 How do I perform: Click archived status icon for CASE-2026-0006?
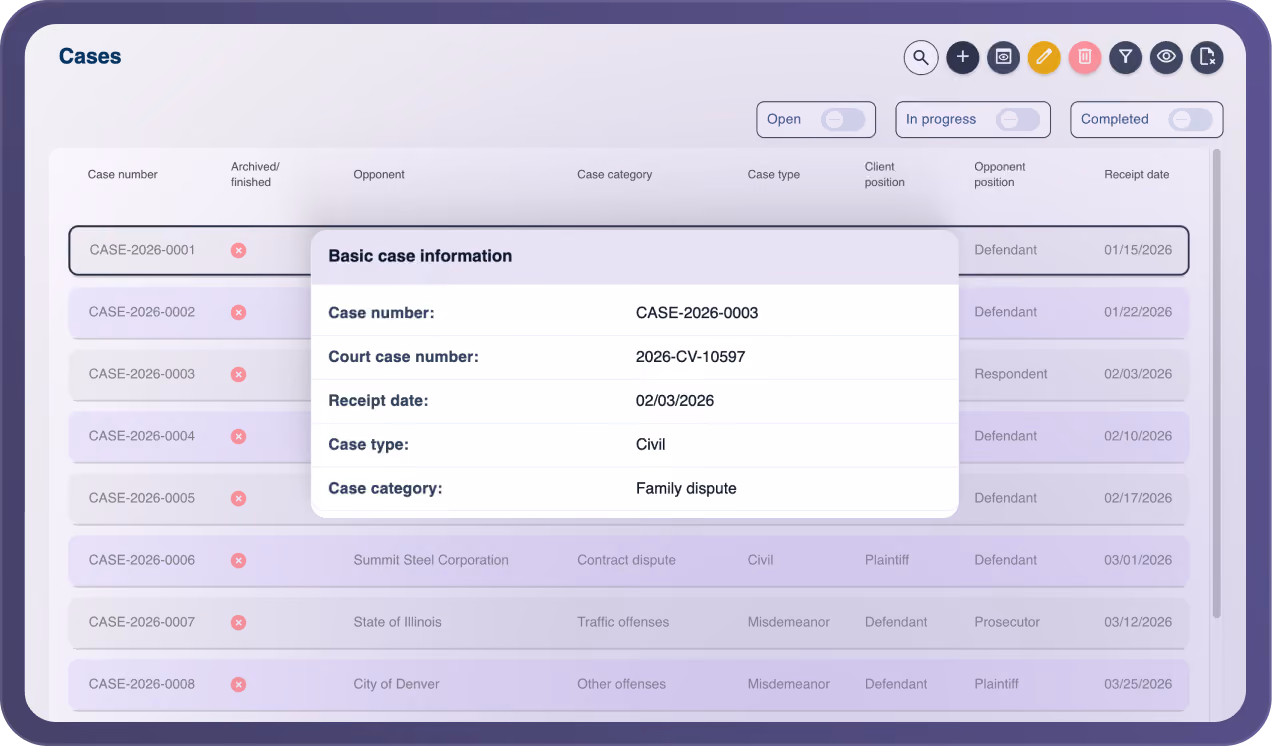238,560
